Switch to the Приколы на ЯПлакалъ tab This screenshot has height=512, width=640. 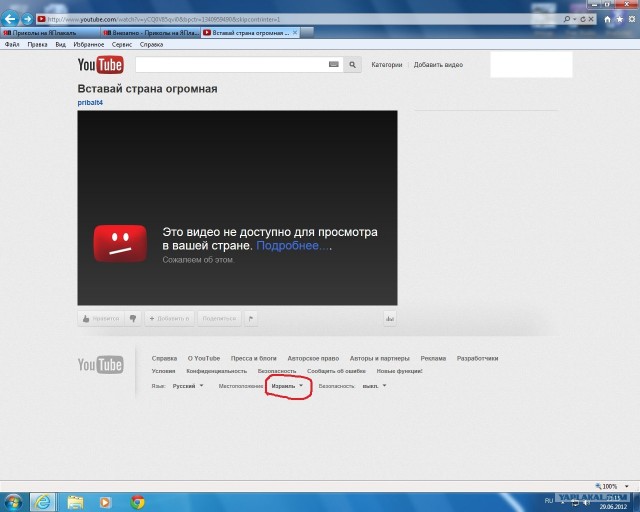pos(50,33)
